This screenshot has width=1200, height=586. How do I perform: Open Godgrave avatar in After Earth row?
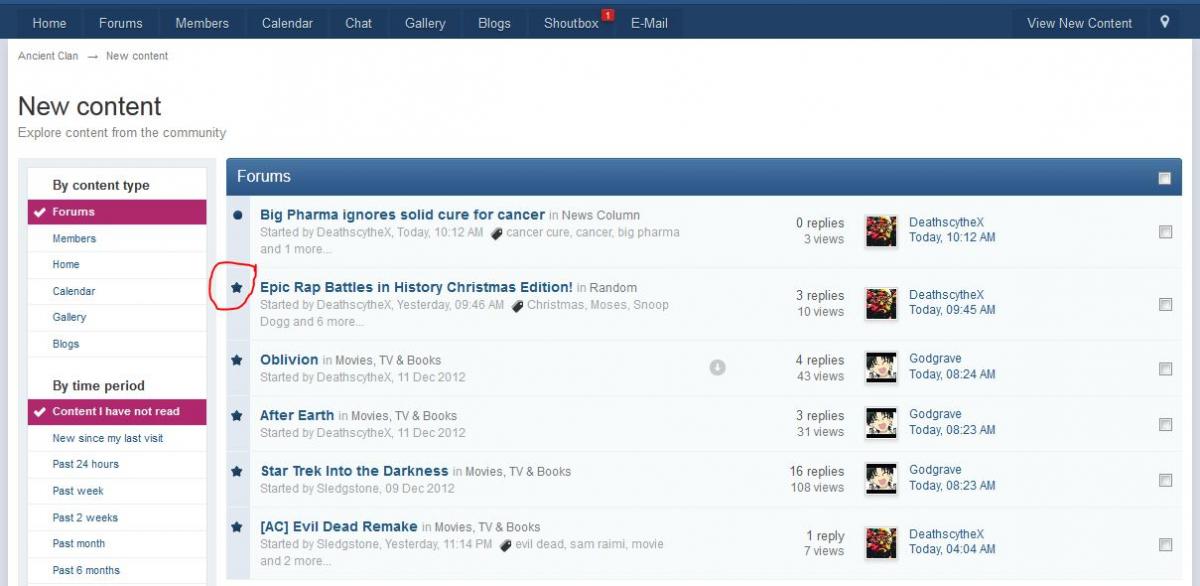coord(881,423)
